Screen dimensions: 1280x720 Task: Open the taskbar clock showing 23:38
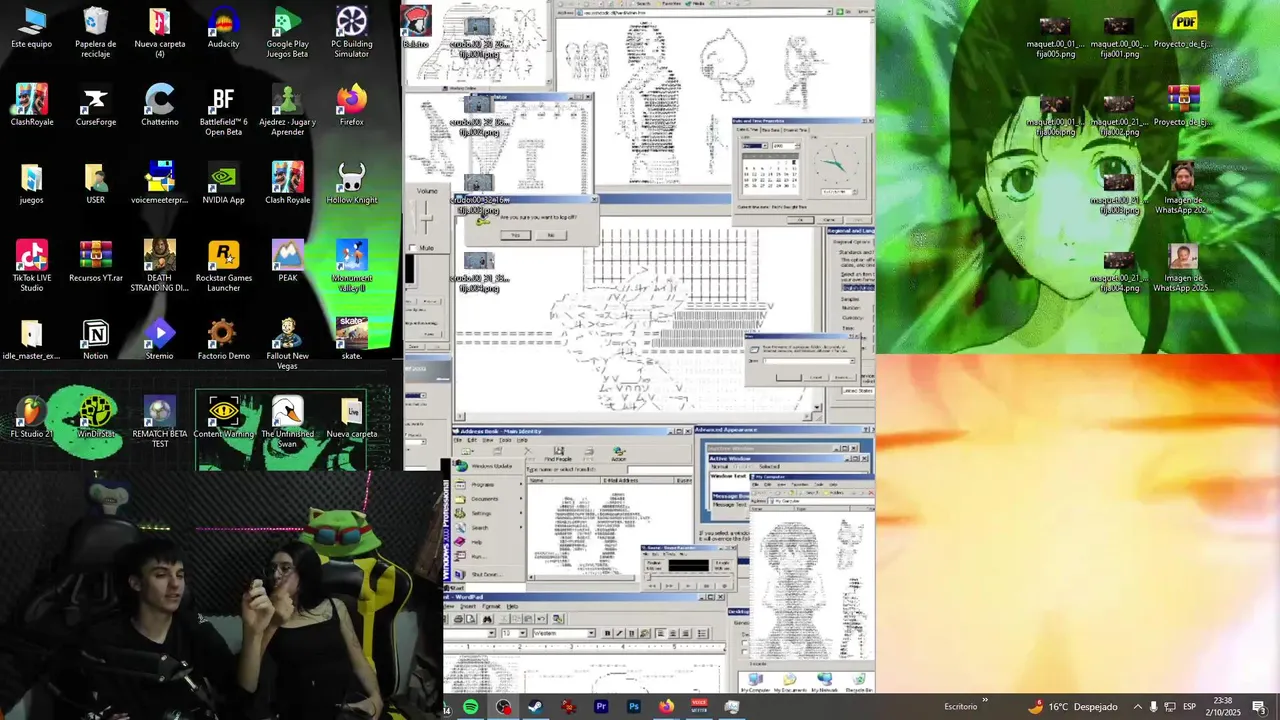coord(1223,706)
